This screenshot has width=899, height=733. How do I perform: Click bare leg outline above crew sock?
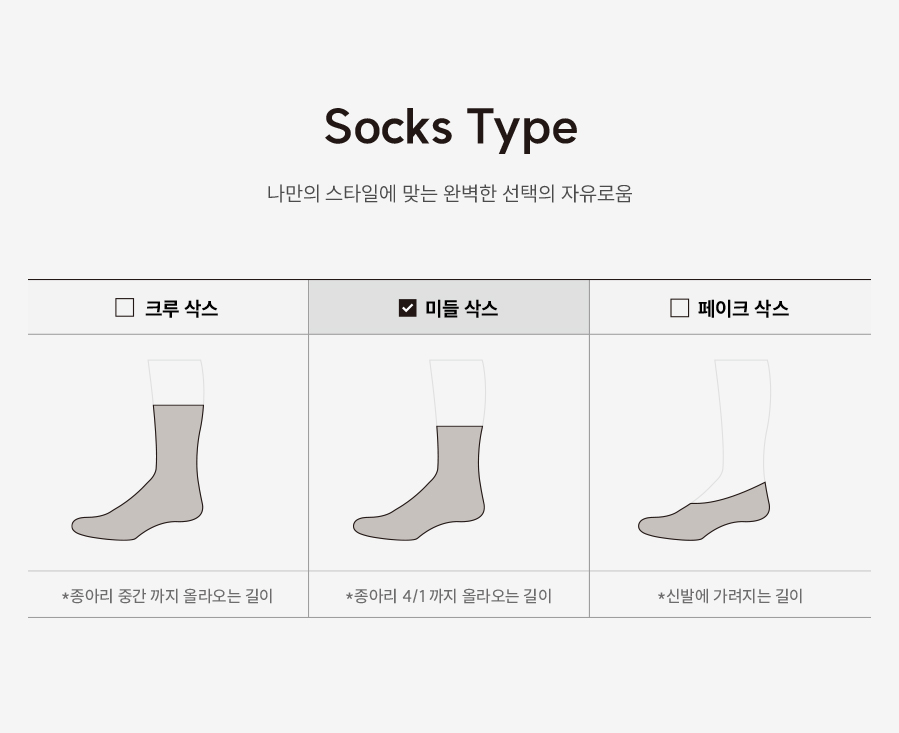coord(176,382)
